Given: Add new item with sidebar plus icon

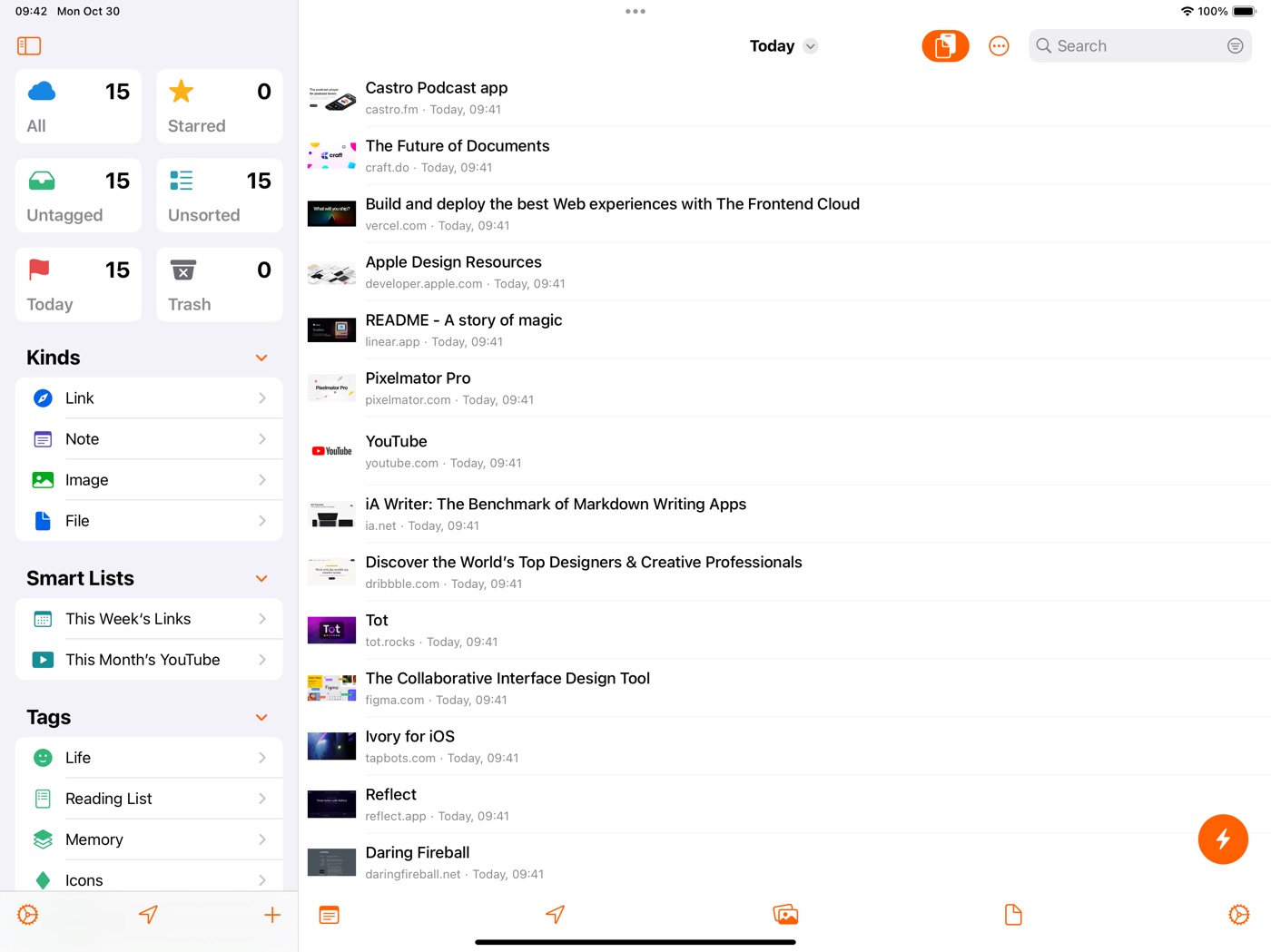Looking at the screenshot, I should click(x=272, y=915).
